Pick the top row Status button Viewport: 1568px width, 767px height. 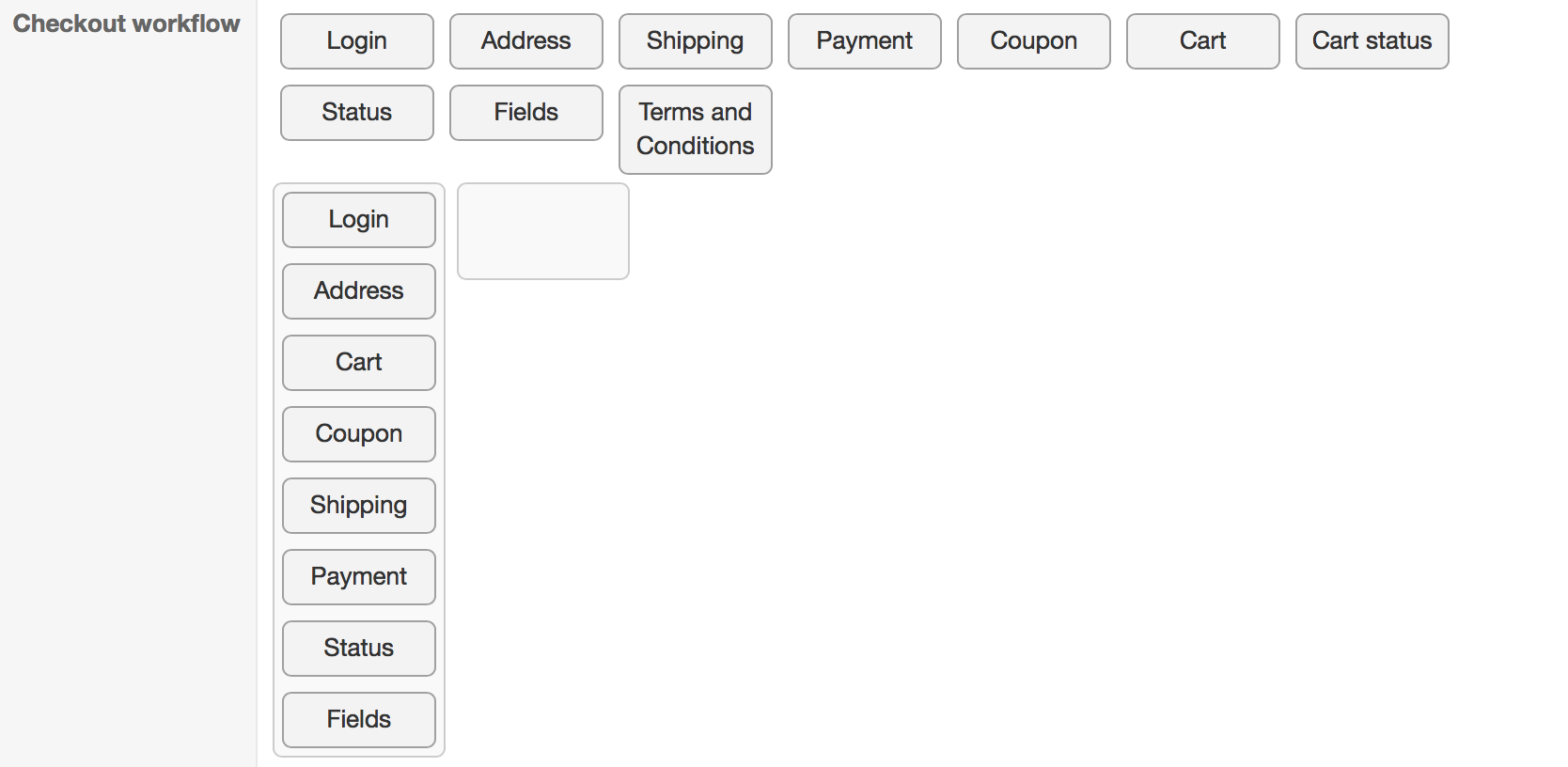357,113
